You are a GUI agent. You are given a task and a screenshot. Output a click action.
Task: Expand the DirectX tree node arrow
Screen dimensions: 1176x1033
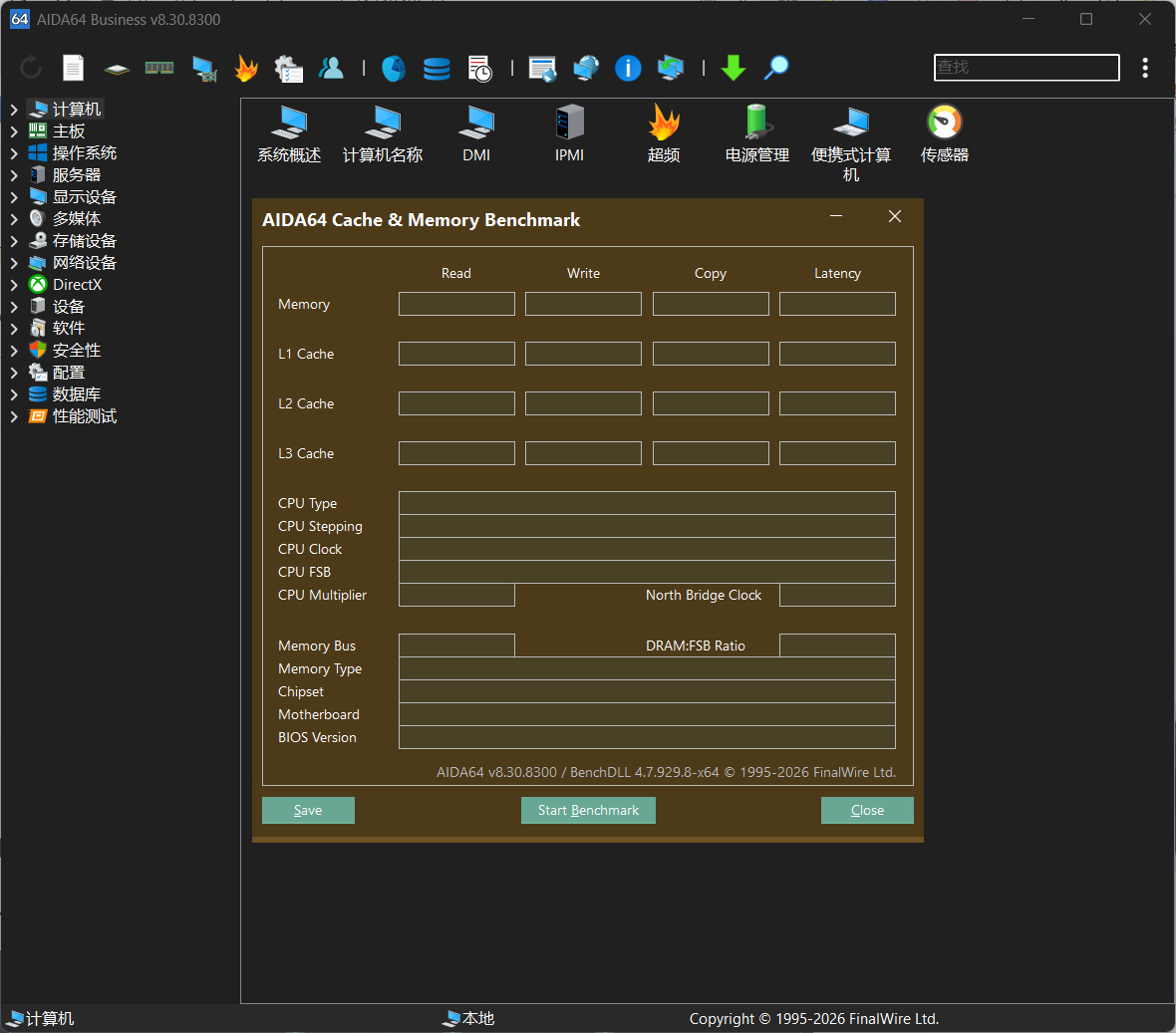[x=14, y=285]
